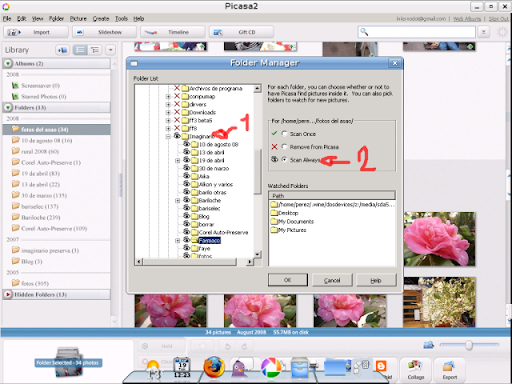Star the selected photos
The height and width of the screenshot is (384, 512).
pos(203,346)
